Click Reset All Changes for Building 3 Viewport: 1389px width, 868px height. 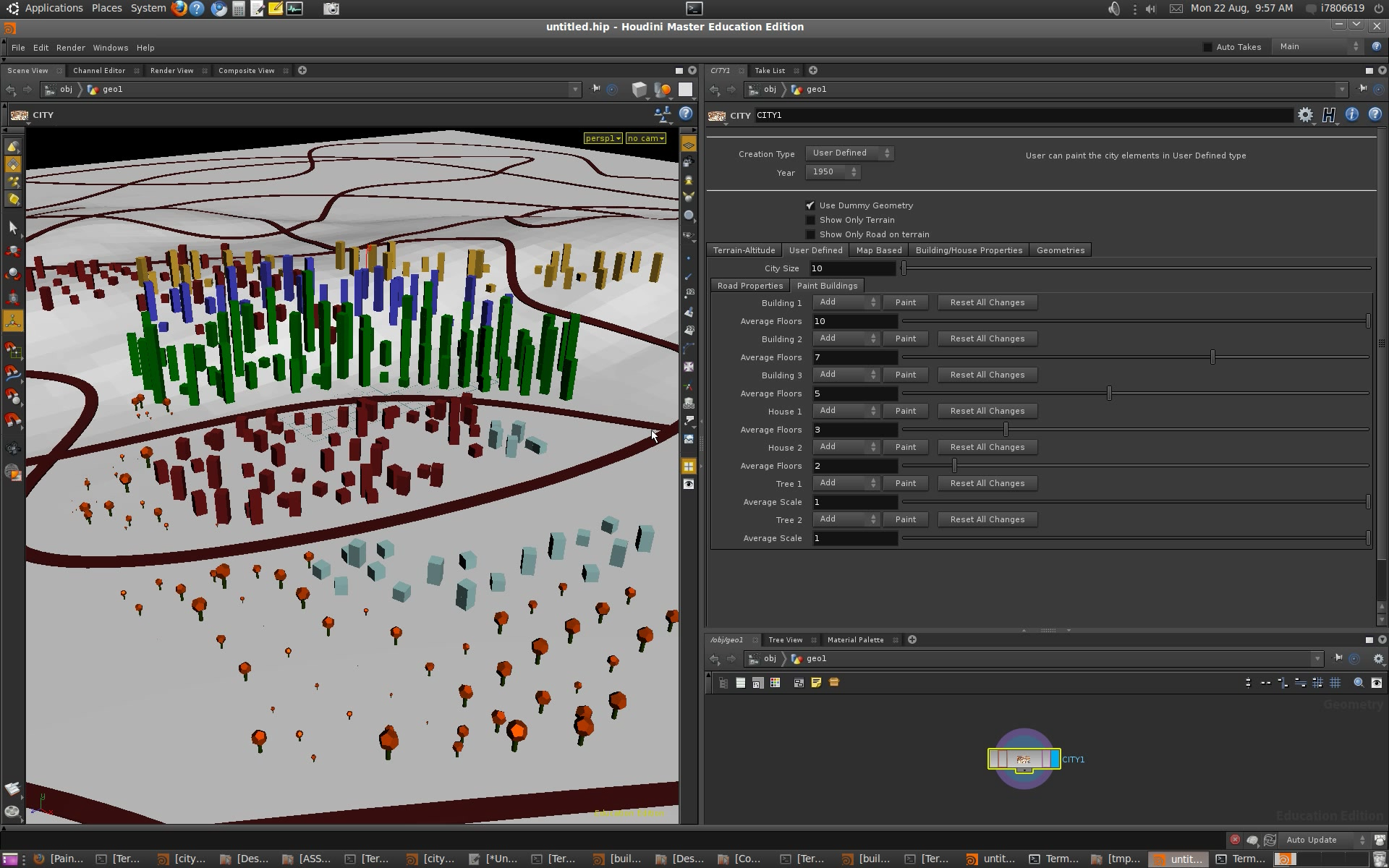pos(987,375)
